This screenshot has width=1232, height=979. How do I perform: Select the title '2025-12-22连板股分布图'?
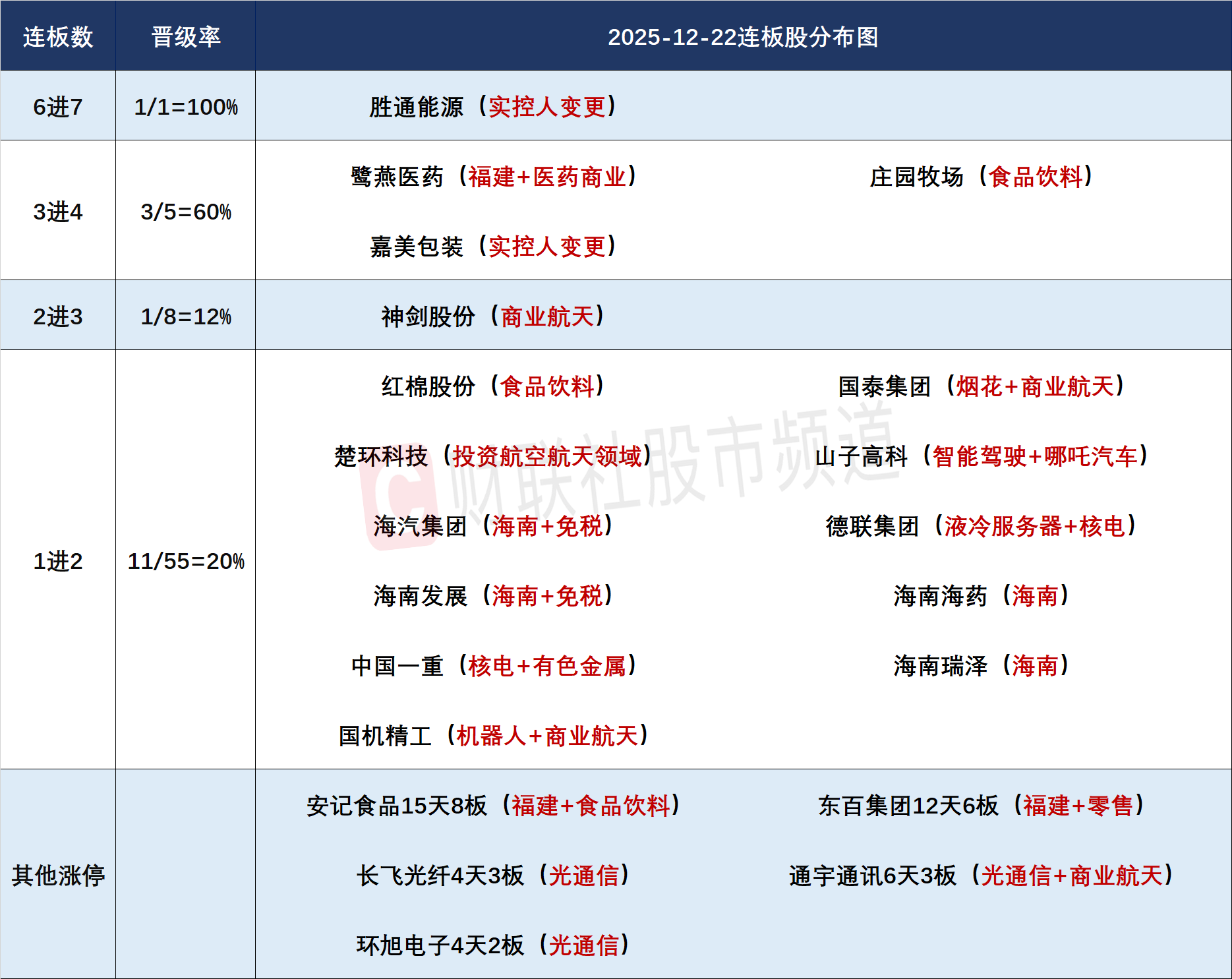click(x=743, y=37)
